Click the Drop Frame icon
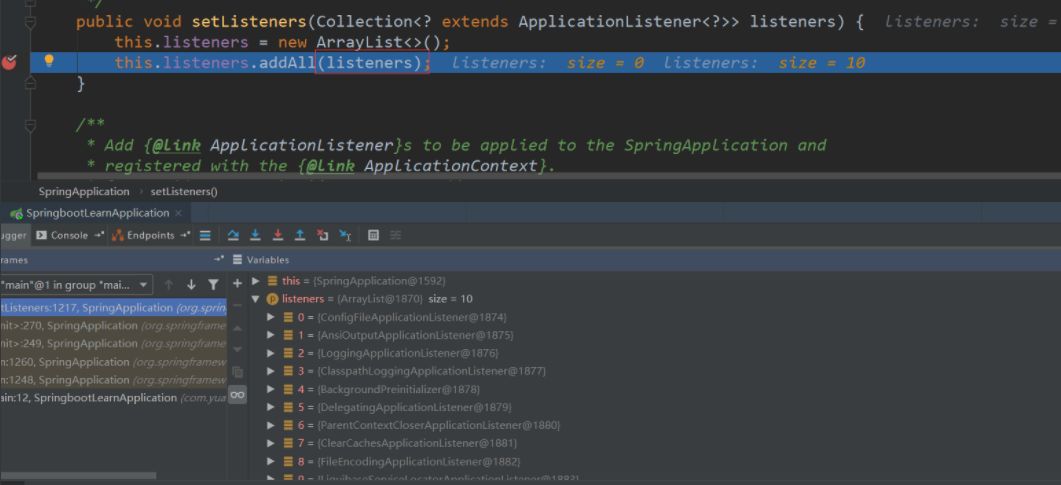This screenshot has height=485, width=1061. (x=323, y=235)
